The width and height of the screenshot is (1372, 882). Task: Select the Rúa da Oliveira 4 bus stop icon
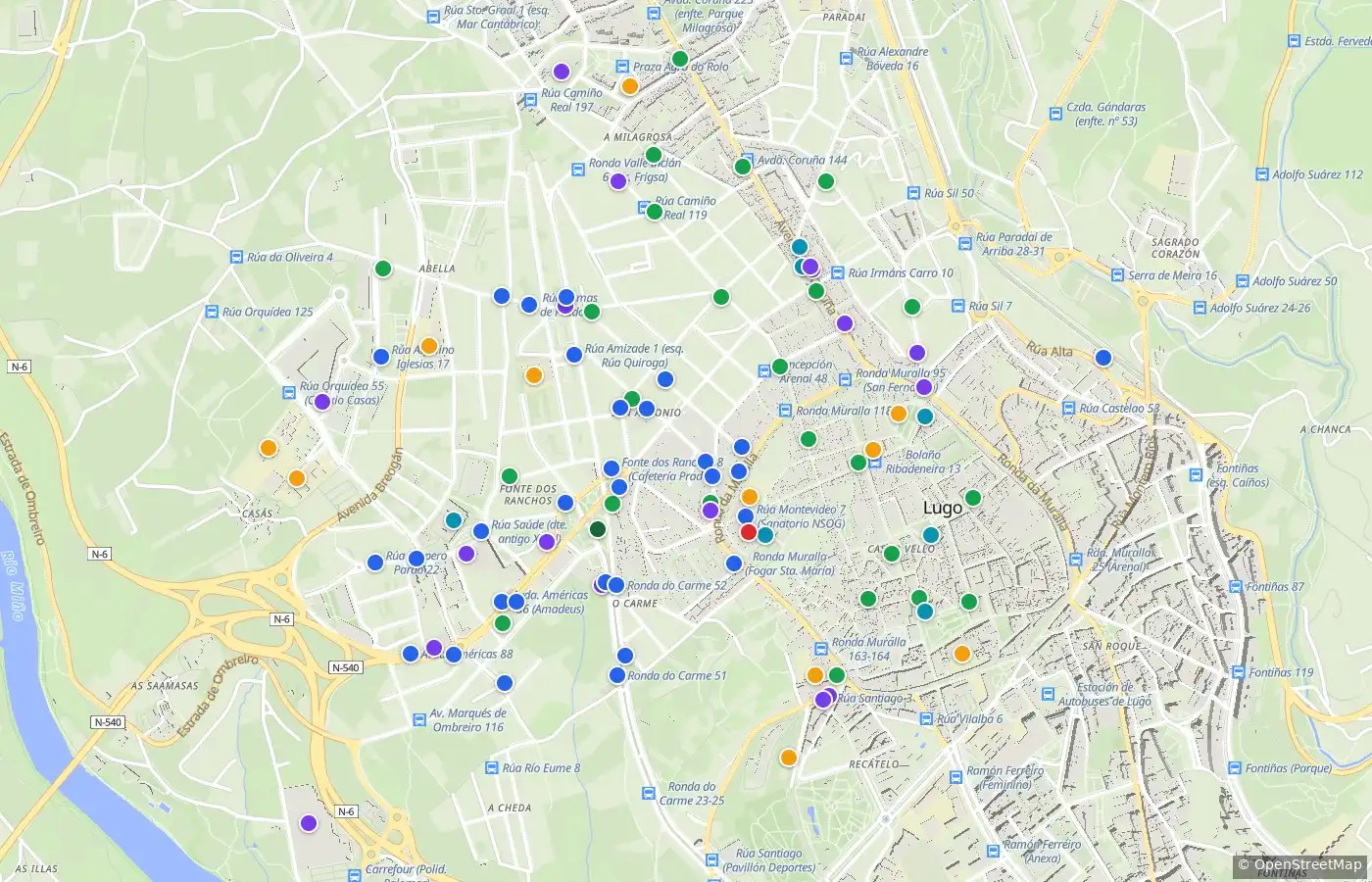click(236, 257)
